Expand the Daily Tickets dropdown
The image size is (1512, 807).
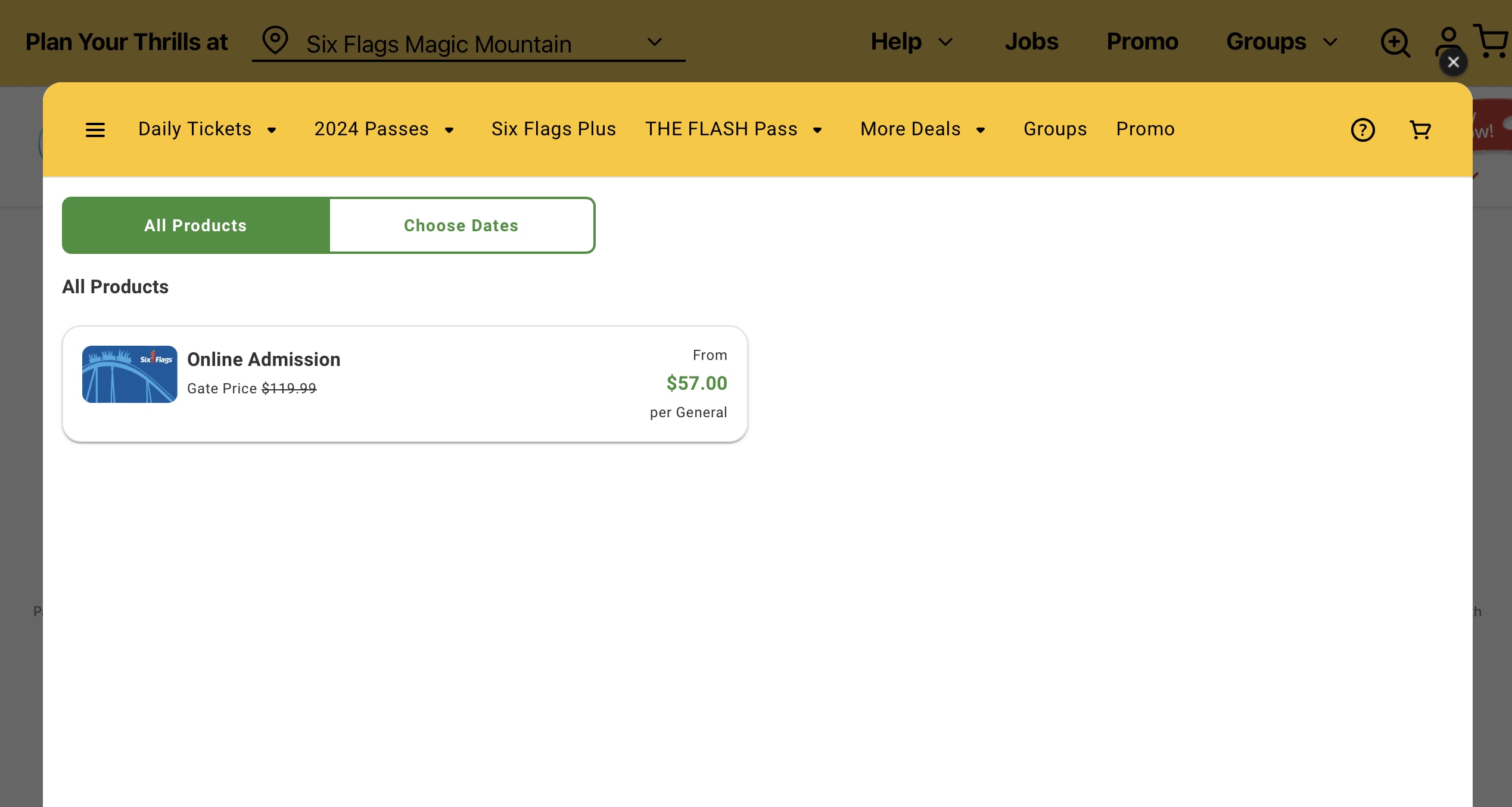point(207,129)
